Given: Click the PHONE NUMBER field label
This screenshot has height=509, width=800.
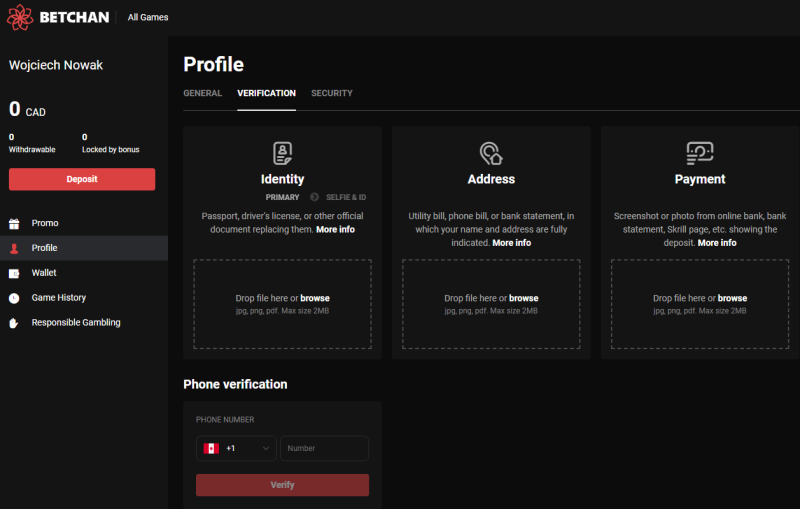Looking at the screenshot, I should [225, 420].
